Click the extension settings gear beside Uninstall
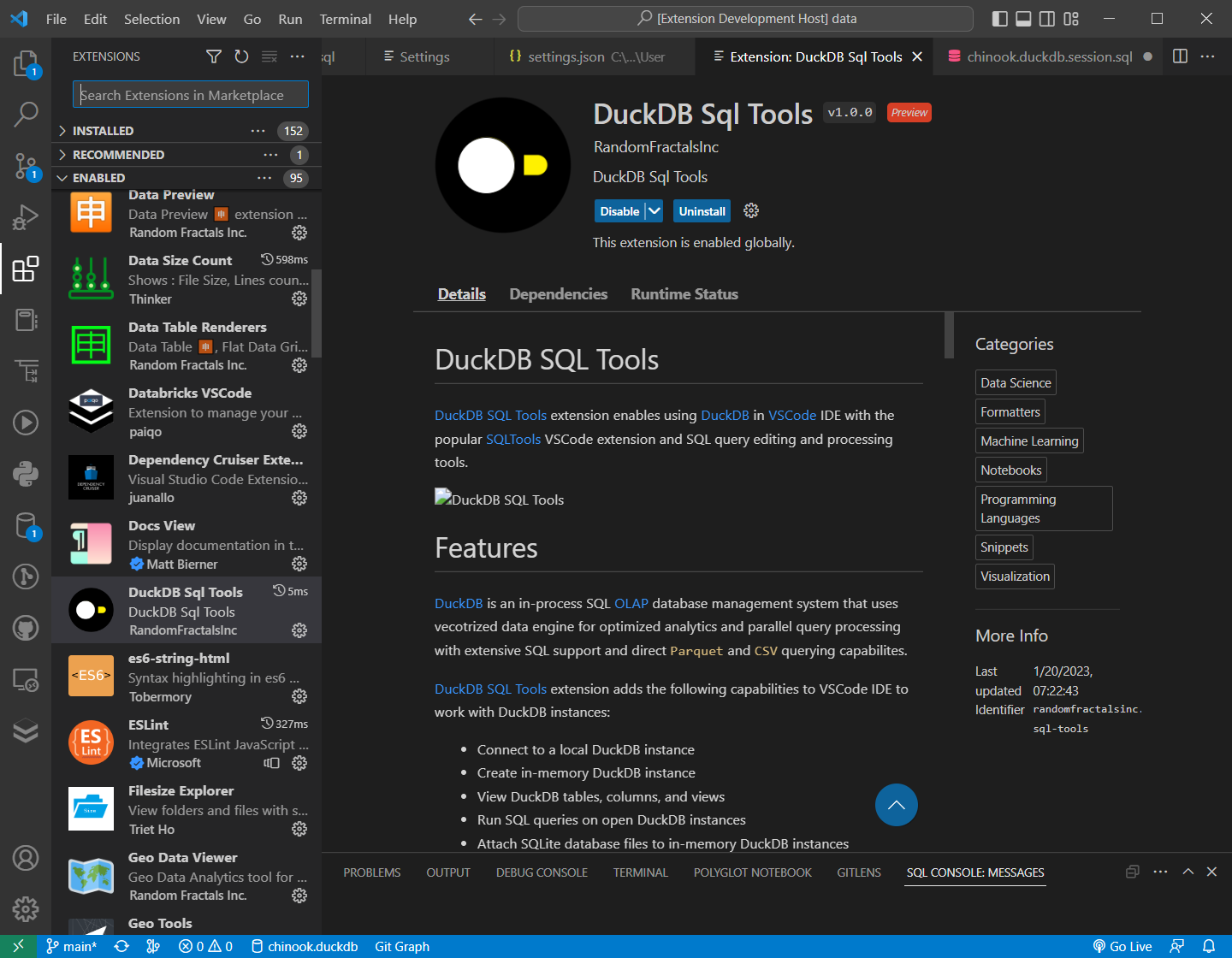1232x958 pixels. (x=751, y=210)
